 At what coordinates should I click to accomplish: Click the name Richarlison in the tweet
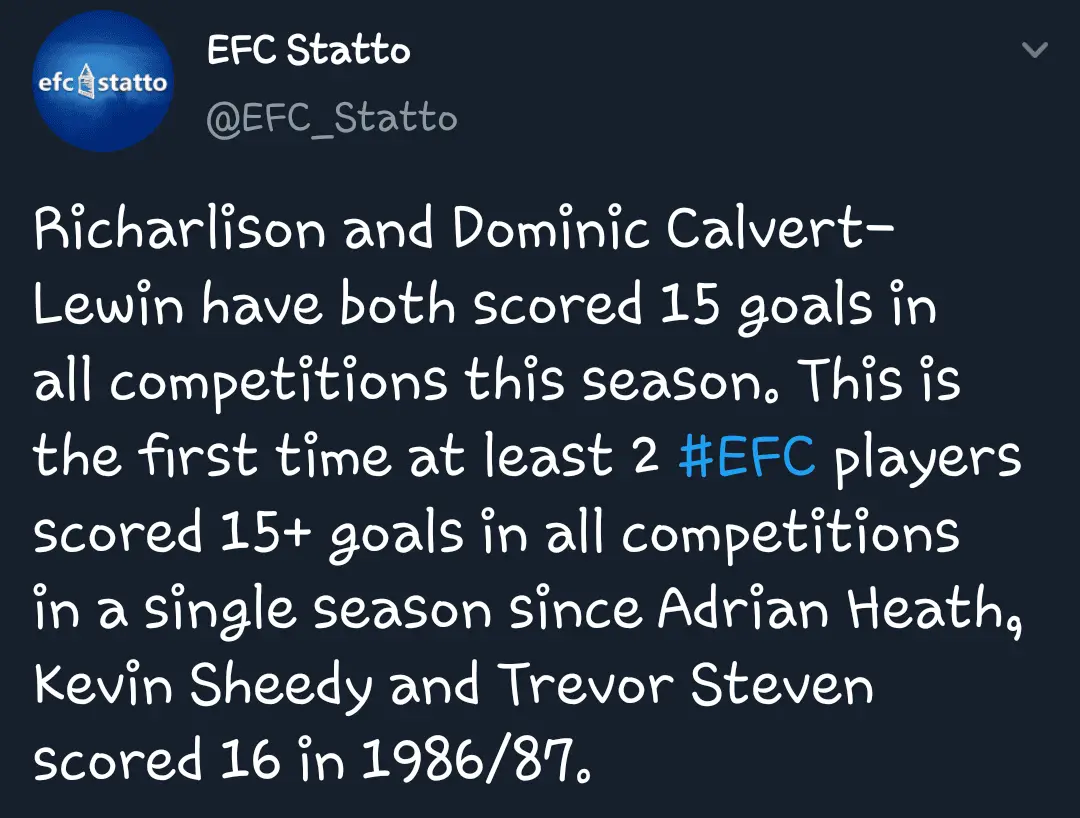(x=180, y=232)
